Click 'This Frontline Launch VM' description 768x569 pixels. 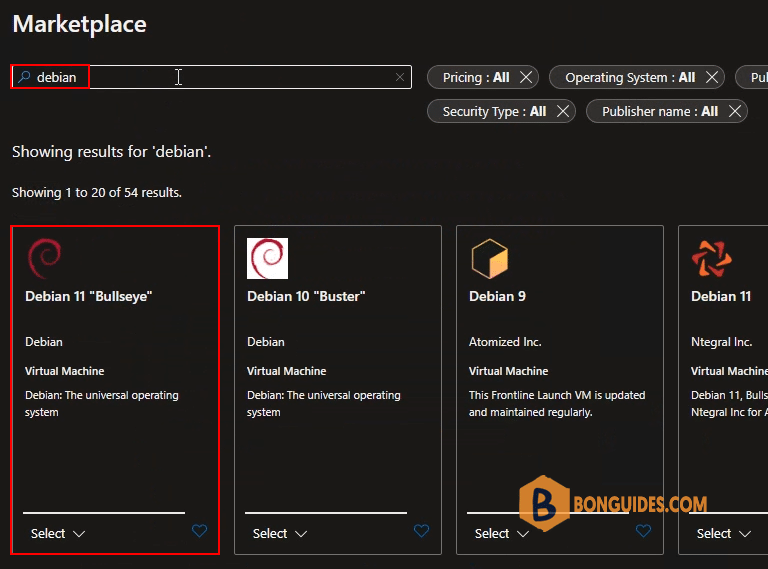click(x=557, y=403)
